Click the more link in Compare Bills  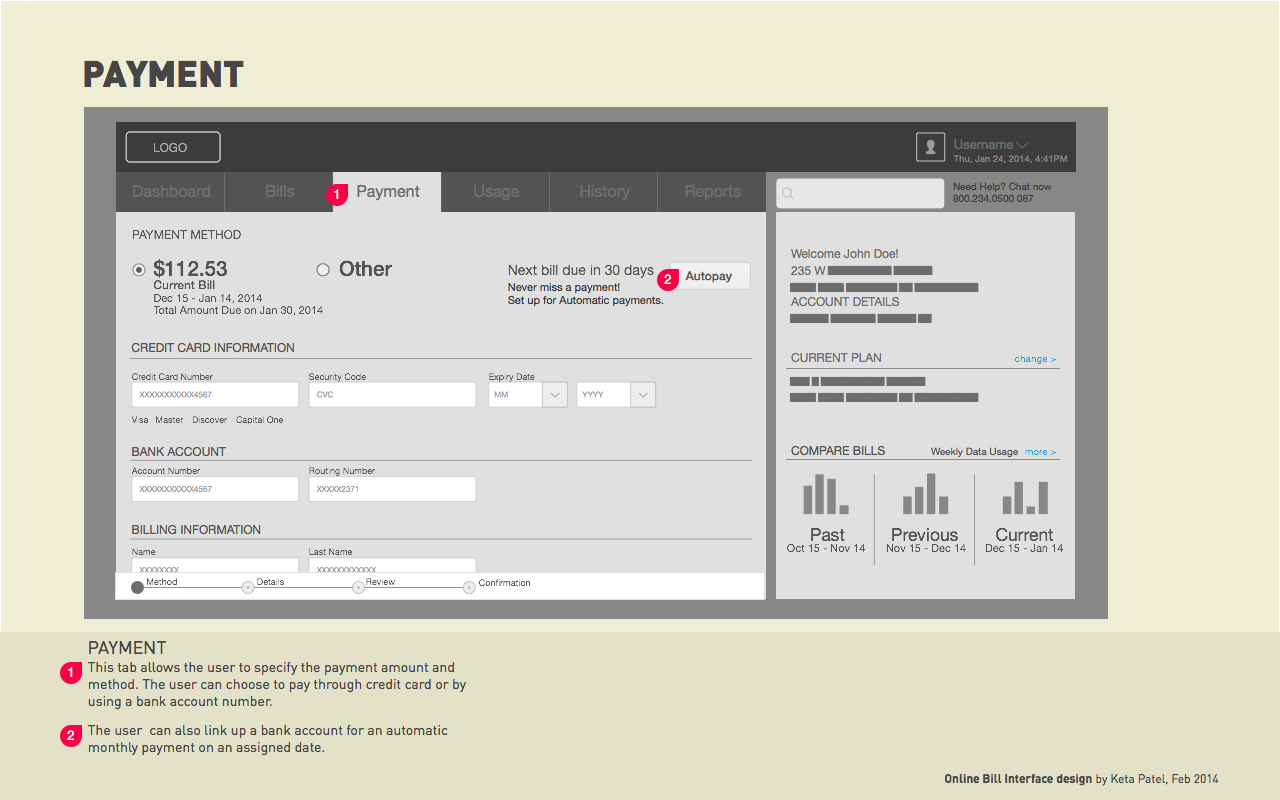(x=1040, y=452)
